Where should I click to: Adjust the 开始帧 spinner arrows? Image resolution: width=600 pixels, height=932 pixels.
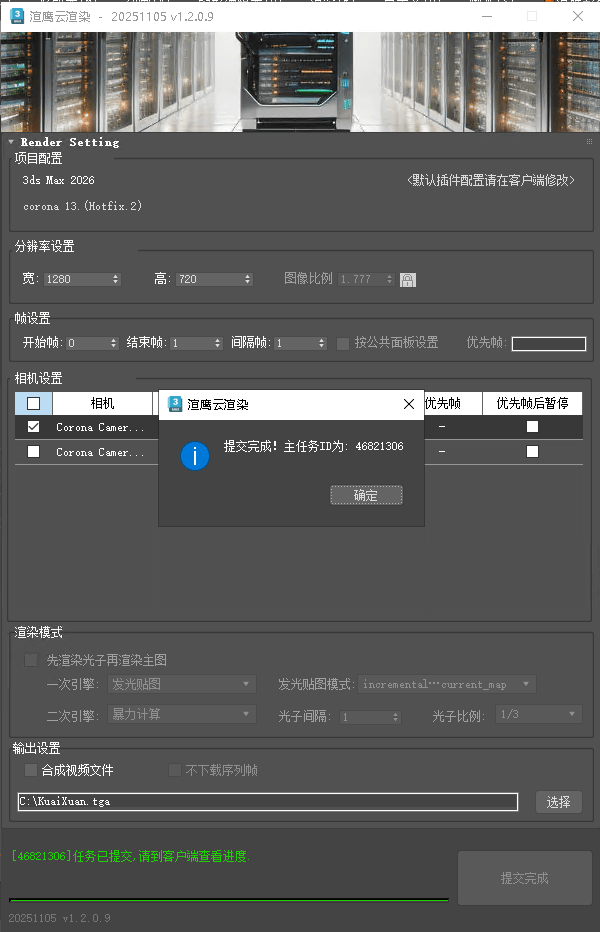pyautogui.click(x=114, y=343)
